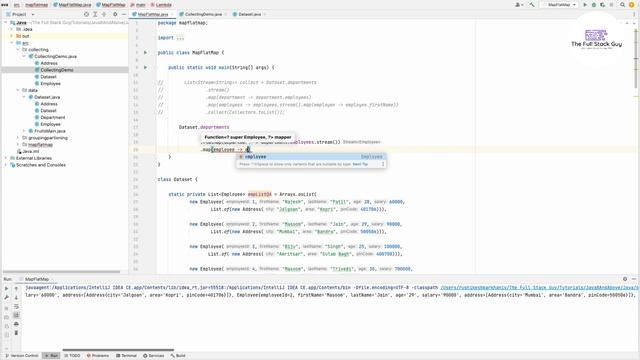Open the Run tool window settings gear
The image size is (640, 360).
625,279
